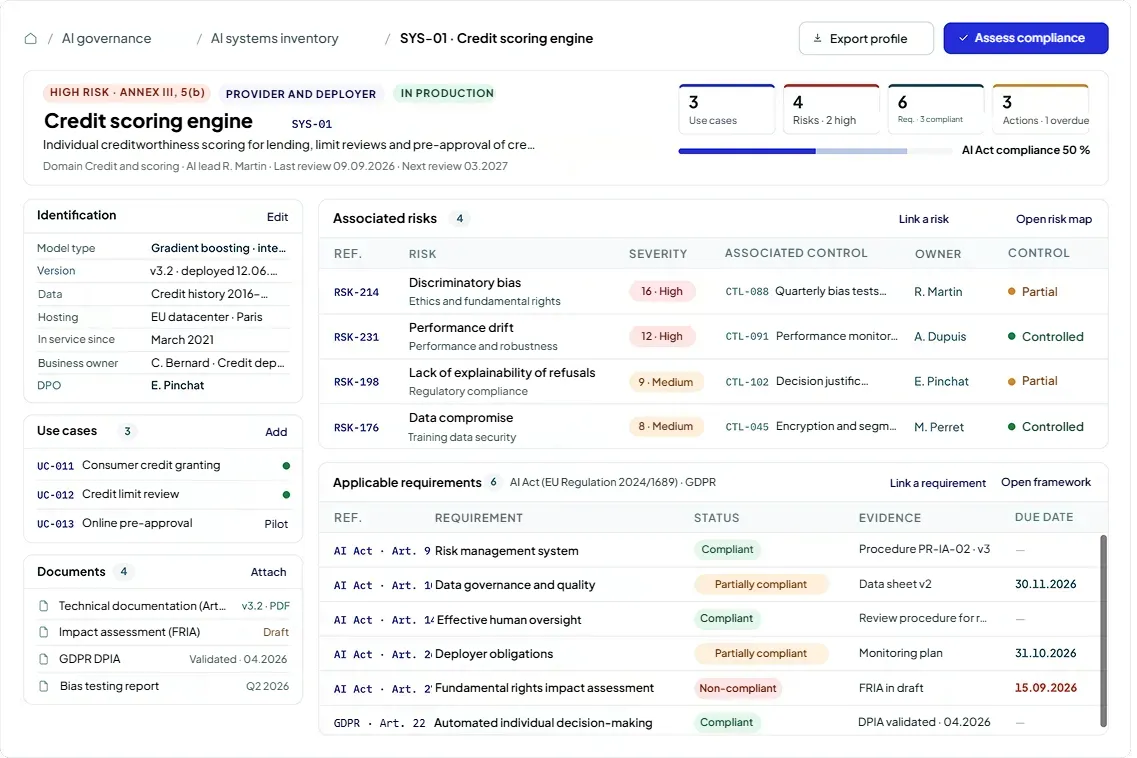This screenshot has width=1137, height=758.
Task: Edit the Identification section
Action: [277, 217]
